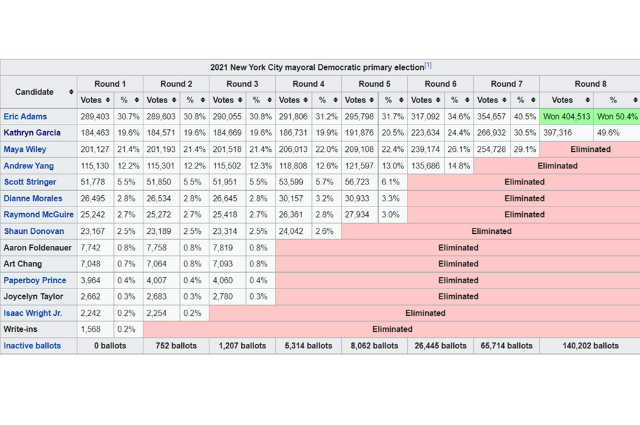Select Isaac Wright Jr. Round 2 votes 2,254
The width and height of the screenshot is (640, 425).
click(x=162, y=313)
